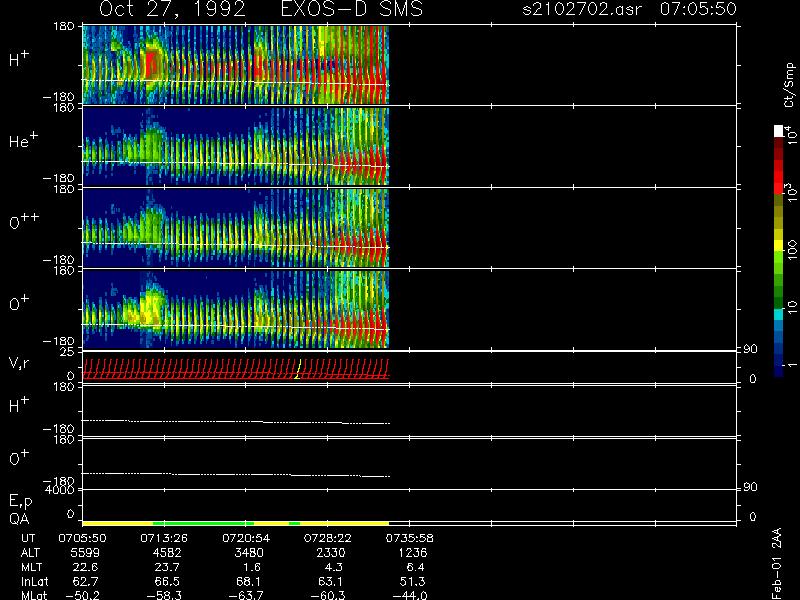Click the UT value '0735:58'

410,538
